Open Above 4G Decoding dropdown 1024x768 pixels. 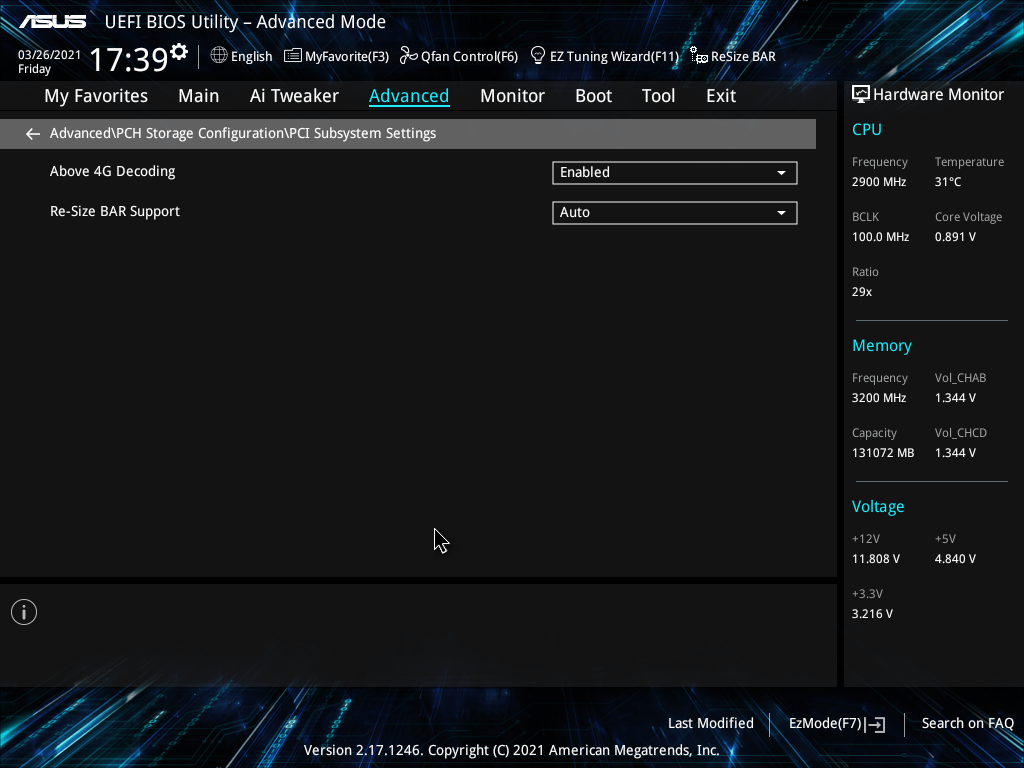(x=675, y=173)
